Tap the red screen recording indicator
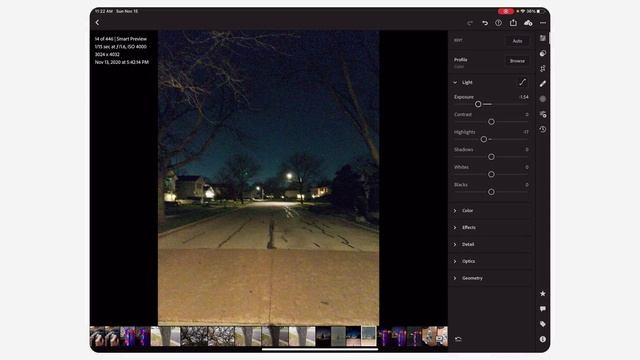Viewport: 640px width, 360px height. coord(505,11)
